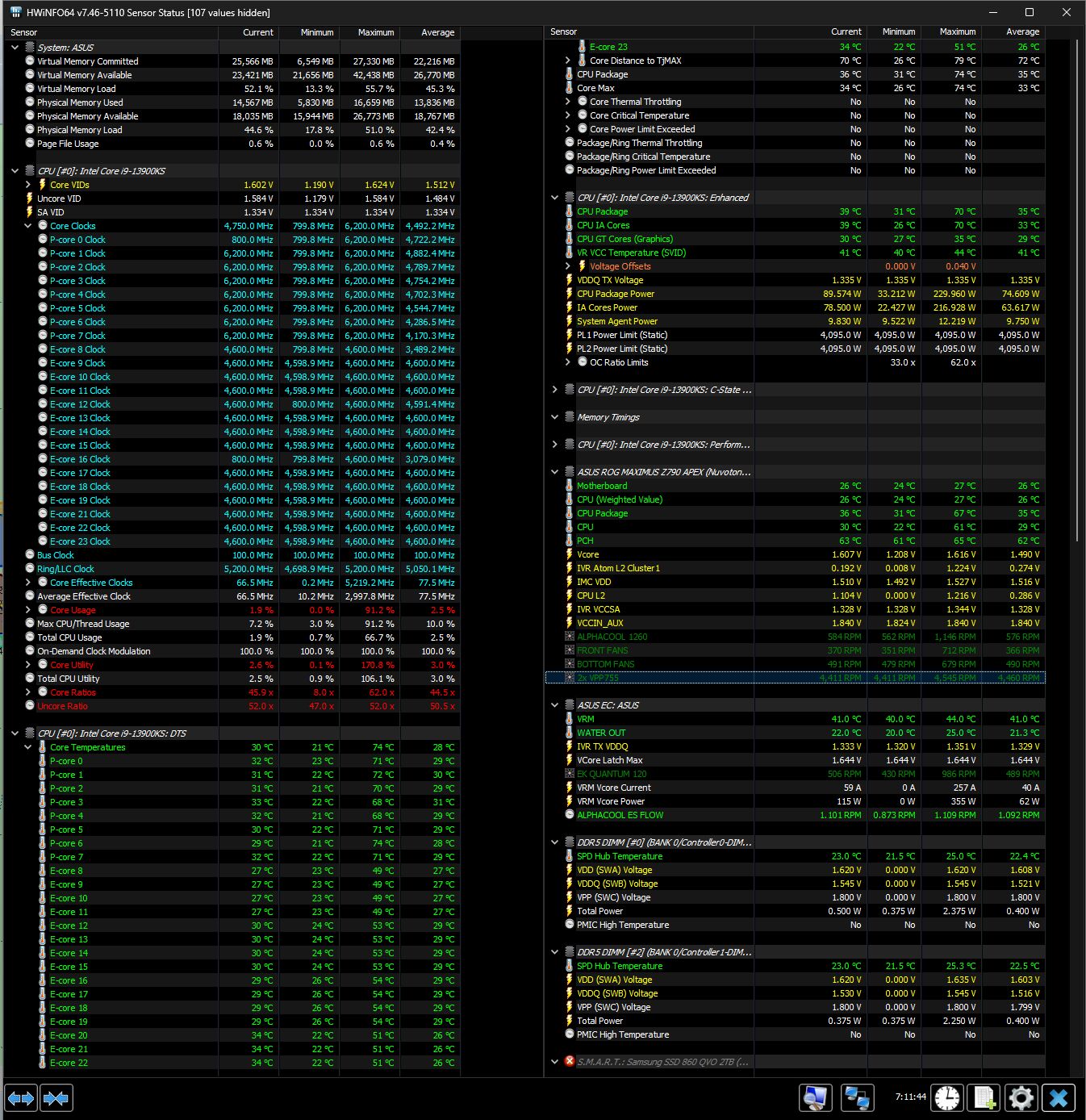Click the 89.574 W current power value

pos(842,294)
